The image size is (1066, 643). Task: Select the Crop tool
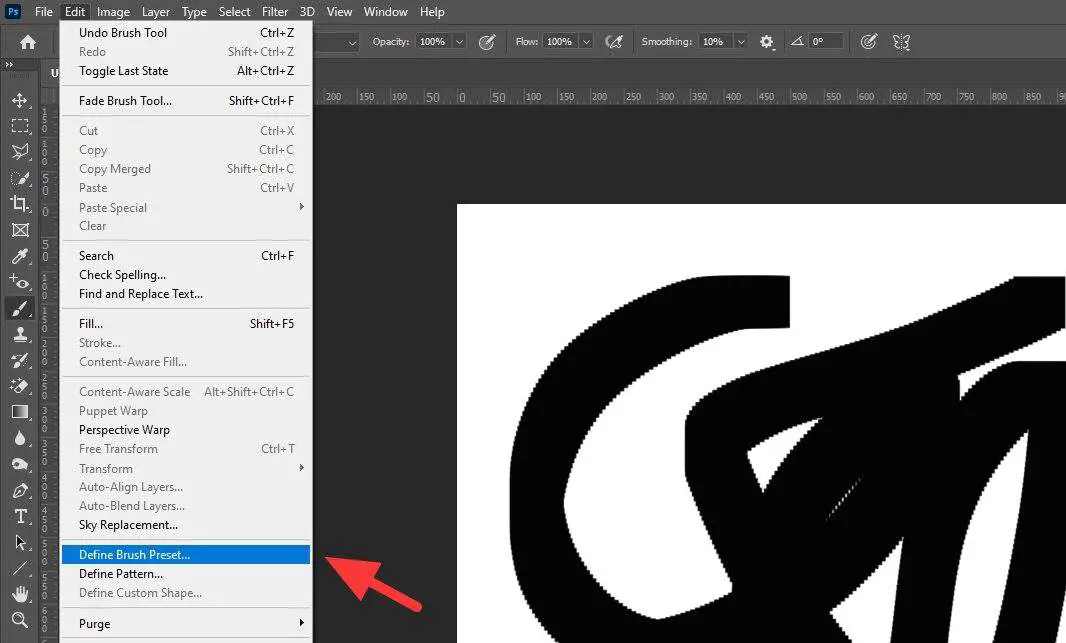point(21,204)
